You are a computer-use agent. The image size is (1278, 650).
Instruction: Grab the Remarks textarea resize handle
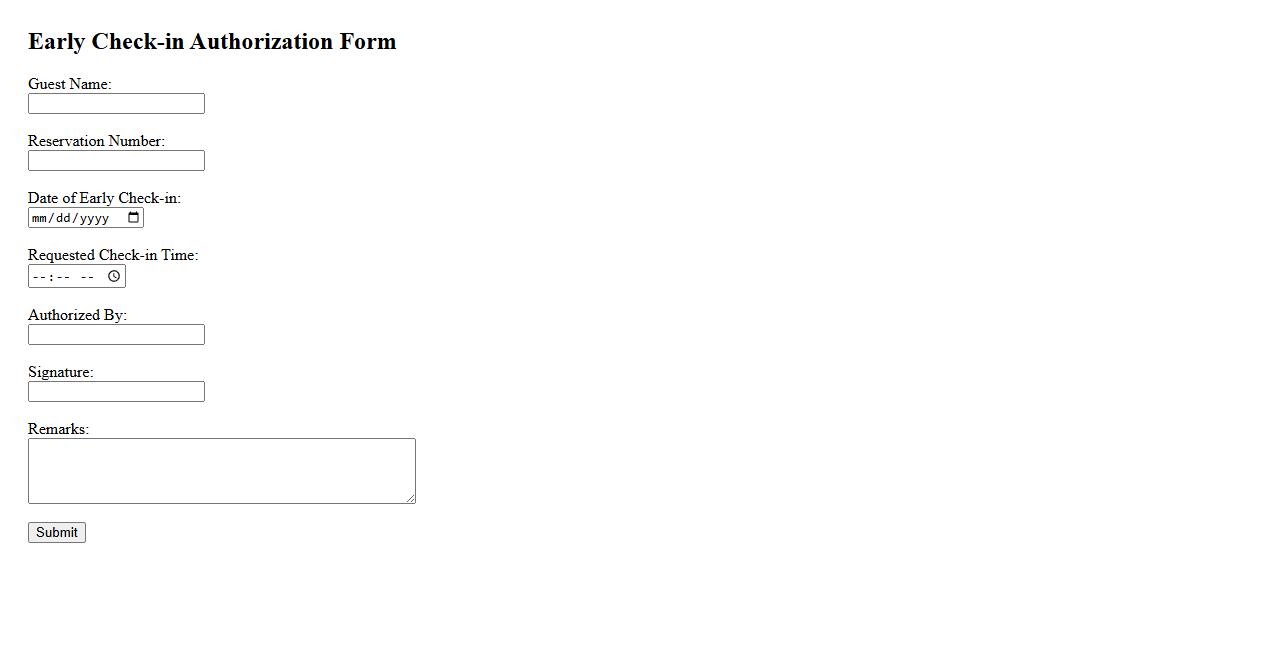(410, 498)
